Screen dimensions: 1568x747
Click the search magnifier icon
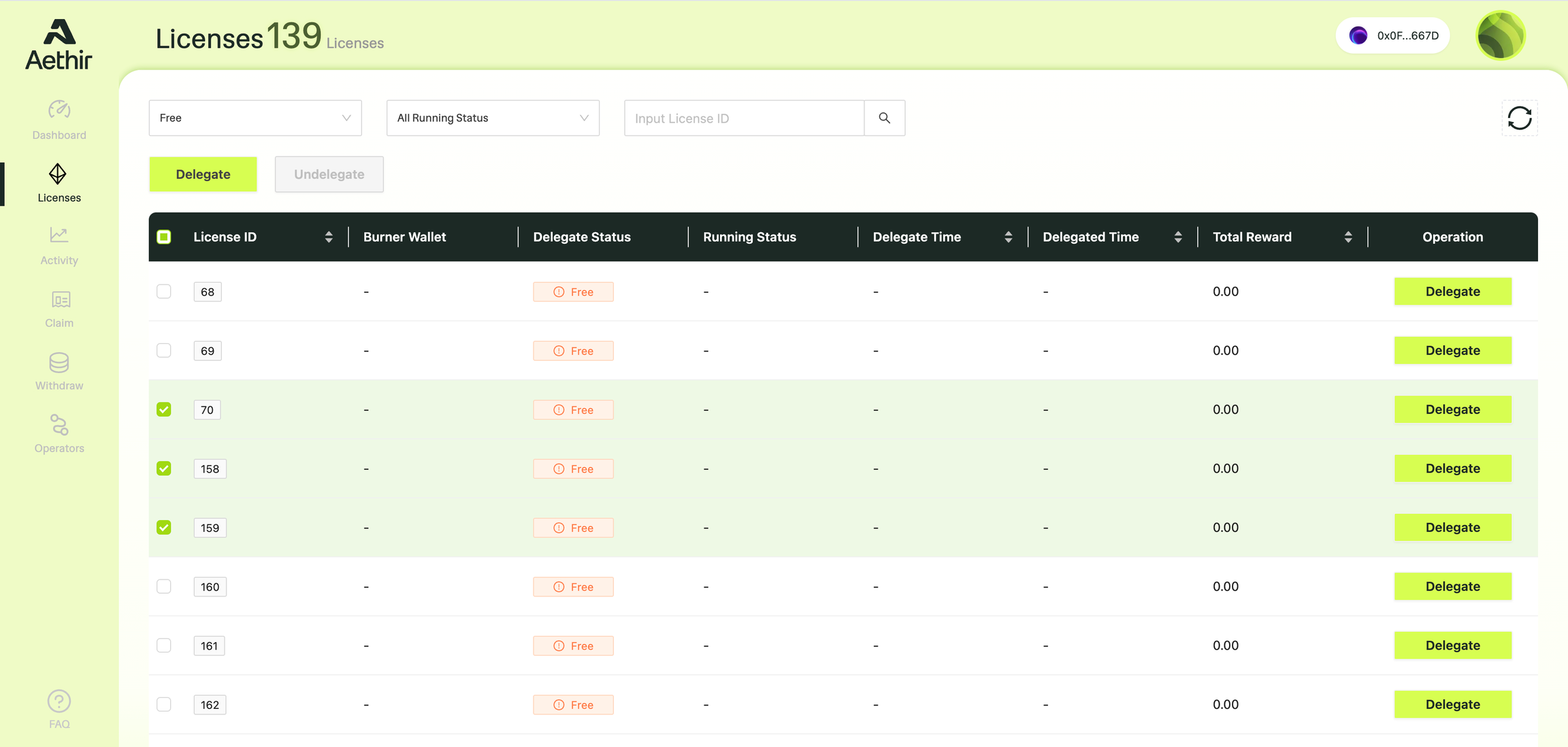pyautogui.click(x=884, y=118)
